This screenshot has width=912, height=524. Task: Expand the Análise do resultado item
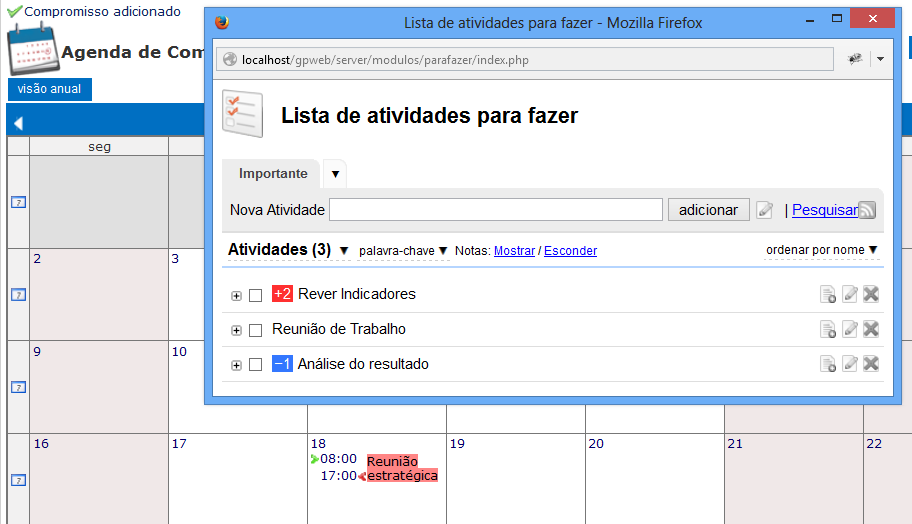click(x=236, y=365)
